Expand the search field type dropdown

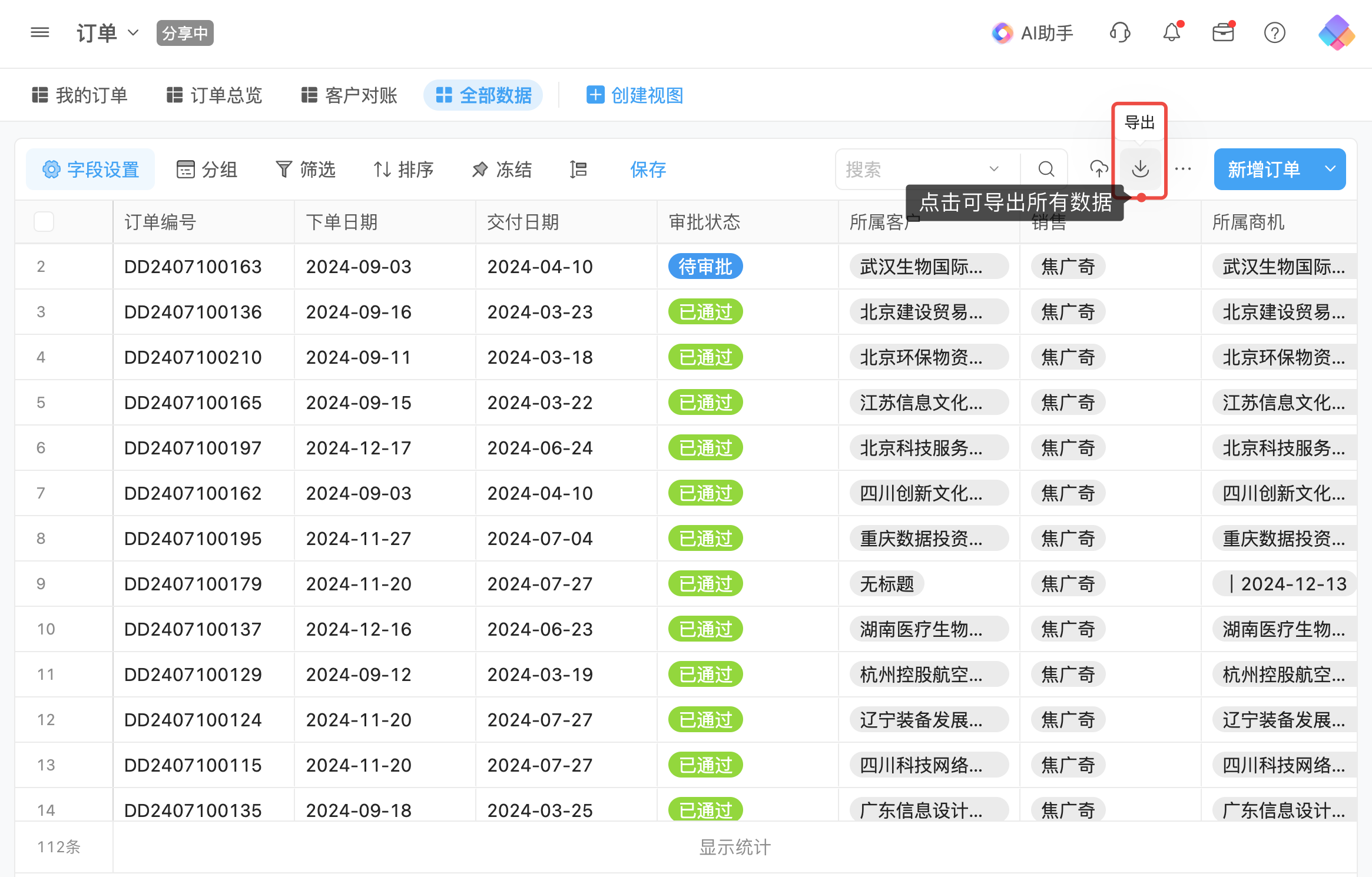click(994, 169)
